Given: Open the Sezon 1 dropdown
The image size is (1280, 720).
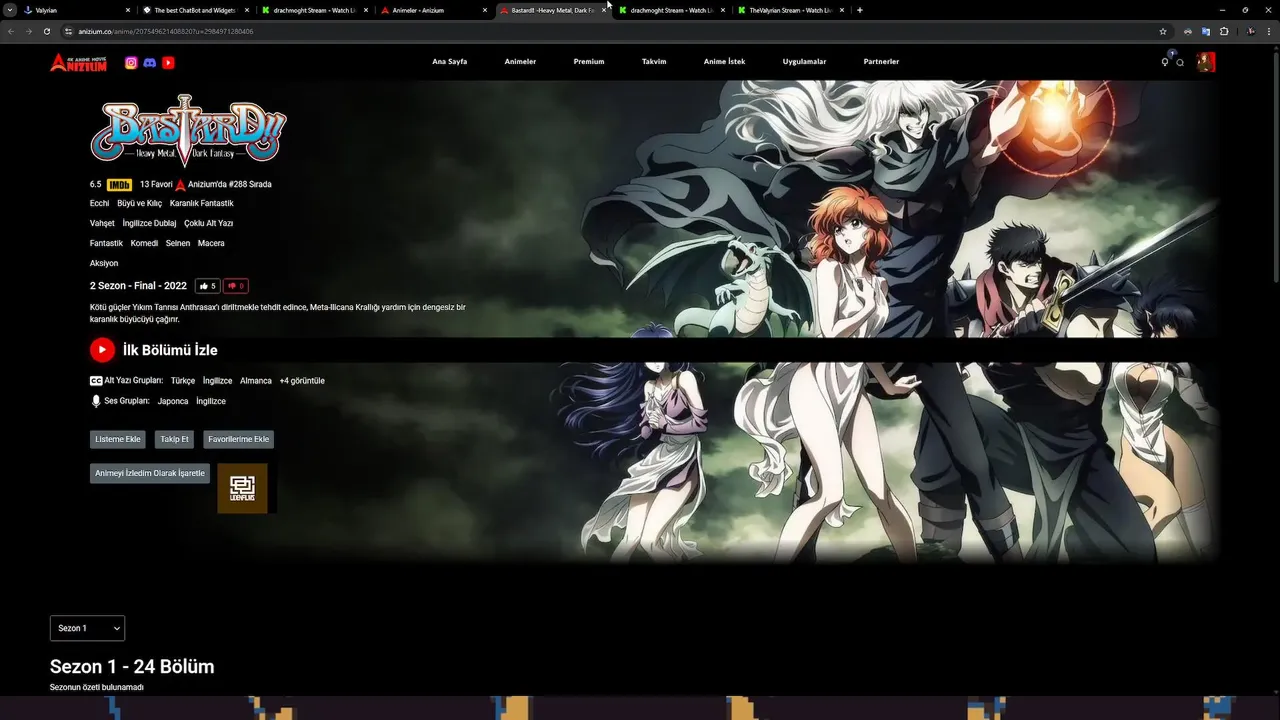Looking at the screenshot, I should (x=87, y=628).
